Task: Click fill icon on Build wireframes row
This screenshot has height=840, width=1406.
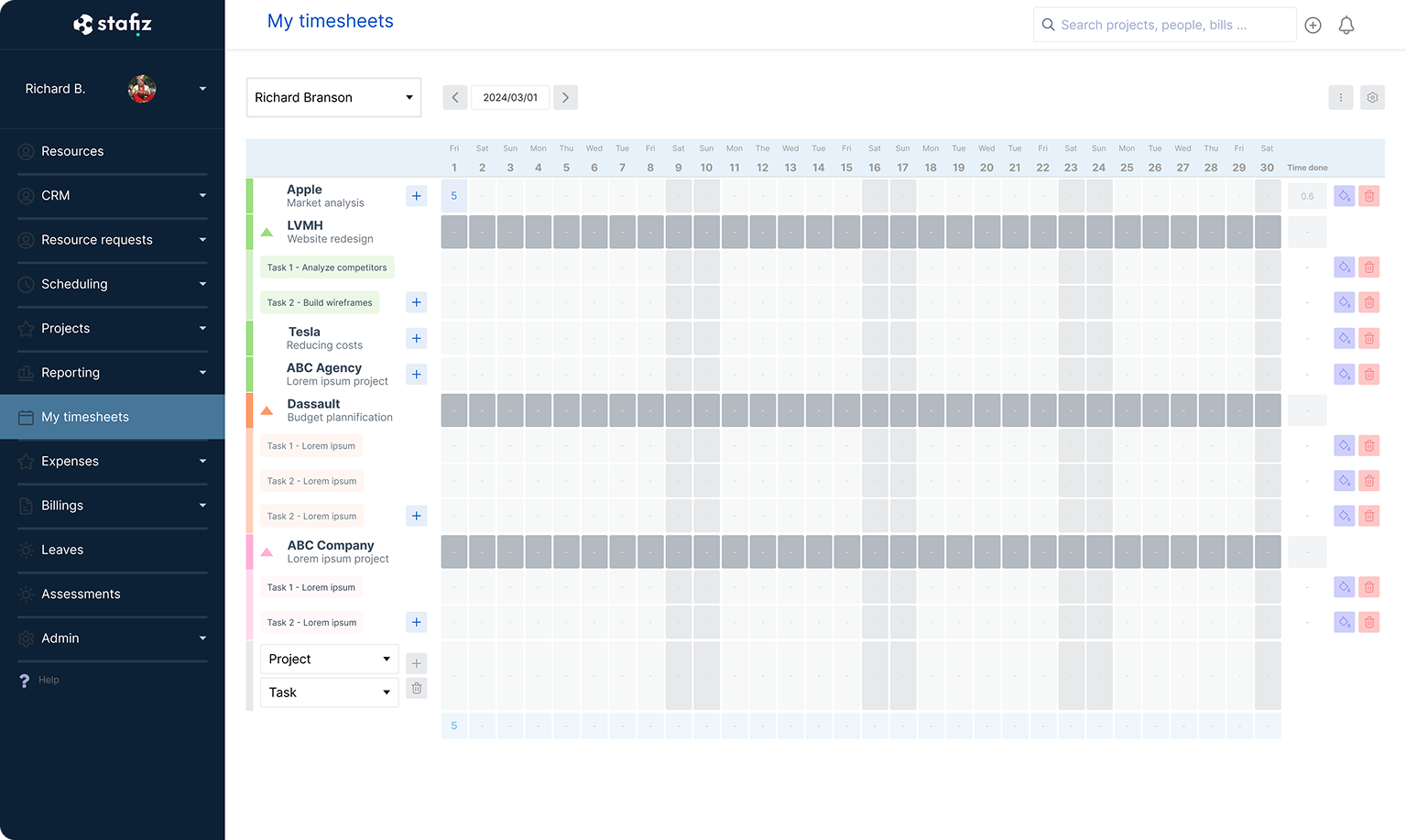Action: (x=1344, y=302)
